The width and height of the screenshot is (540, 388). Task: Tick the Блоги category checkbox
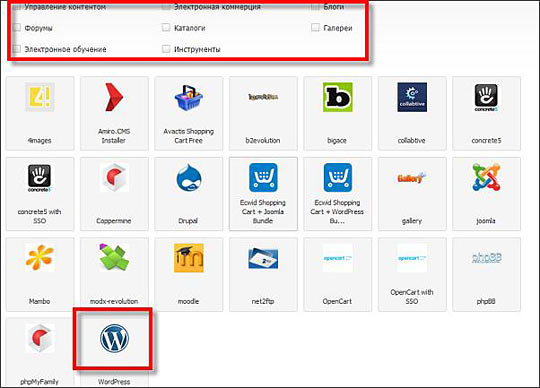coord(315,6)
